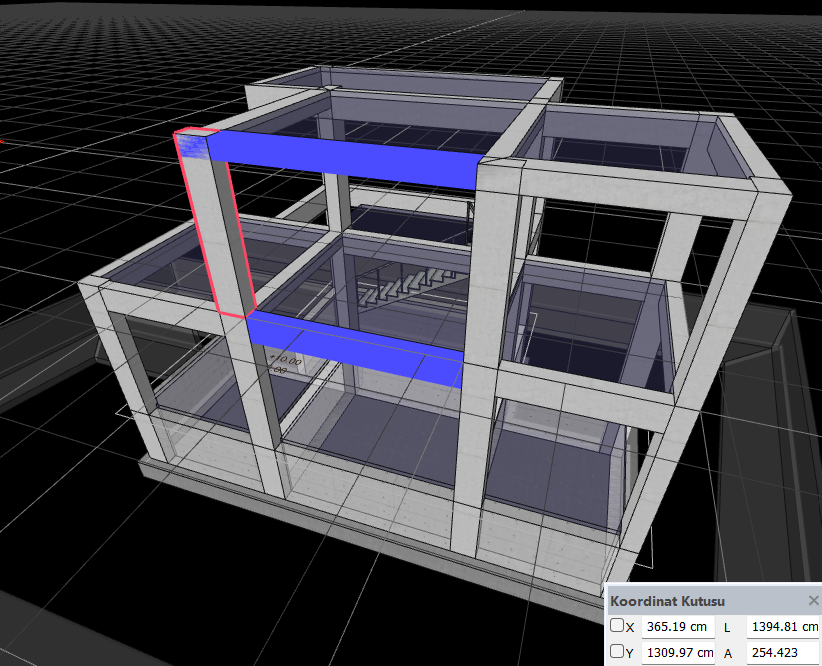The width and height of the screenshot is (822, 666).
Task: Click the X field showing 365.19 cm
Action: [x=678, y=627]
